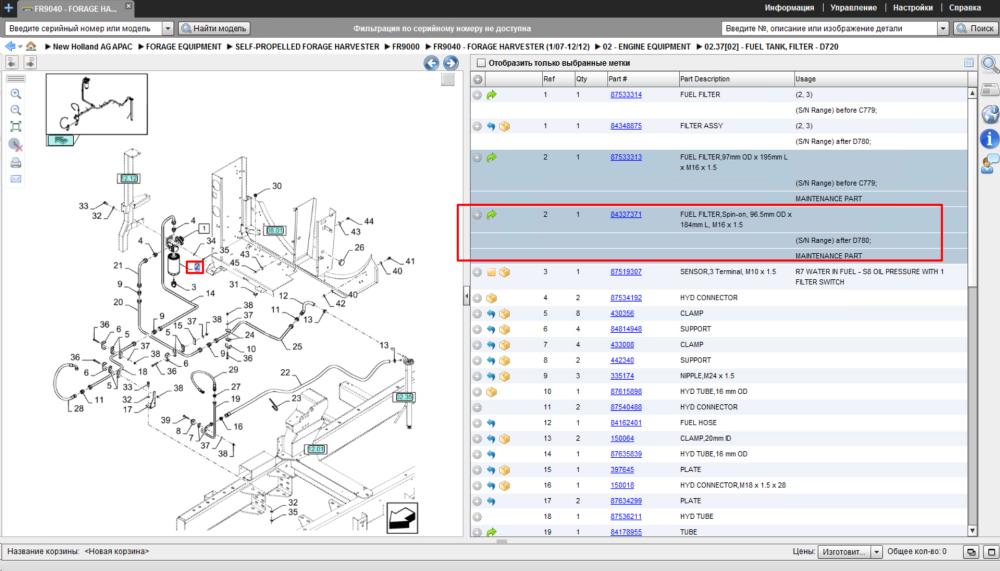
Task: Add FILTER ASSY 84348875 to basket circle
Action: pos(477,126)
